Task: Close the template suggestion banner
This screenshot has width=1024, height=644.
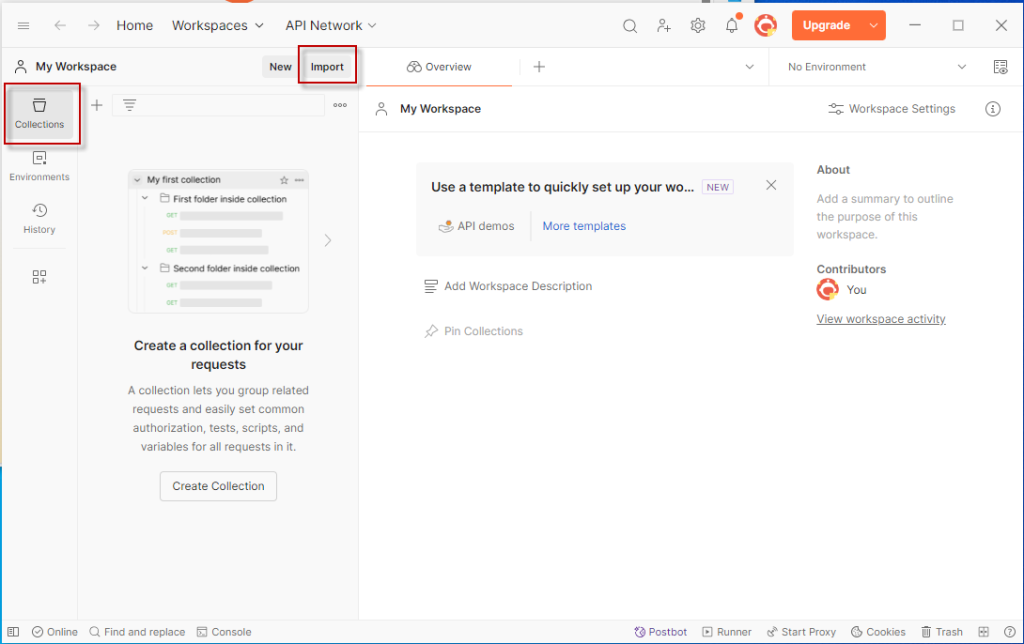Action: coord(771,185)
